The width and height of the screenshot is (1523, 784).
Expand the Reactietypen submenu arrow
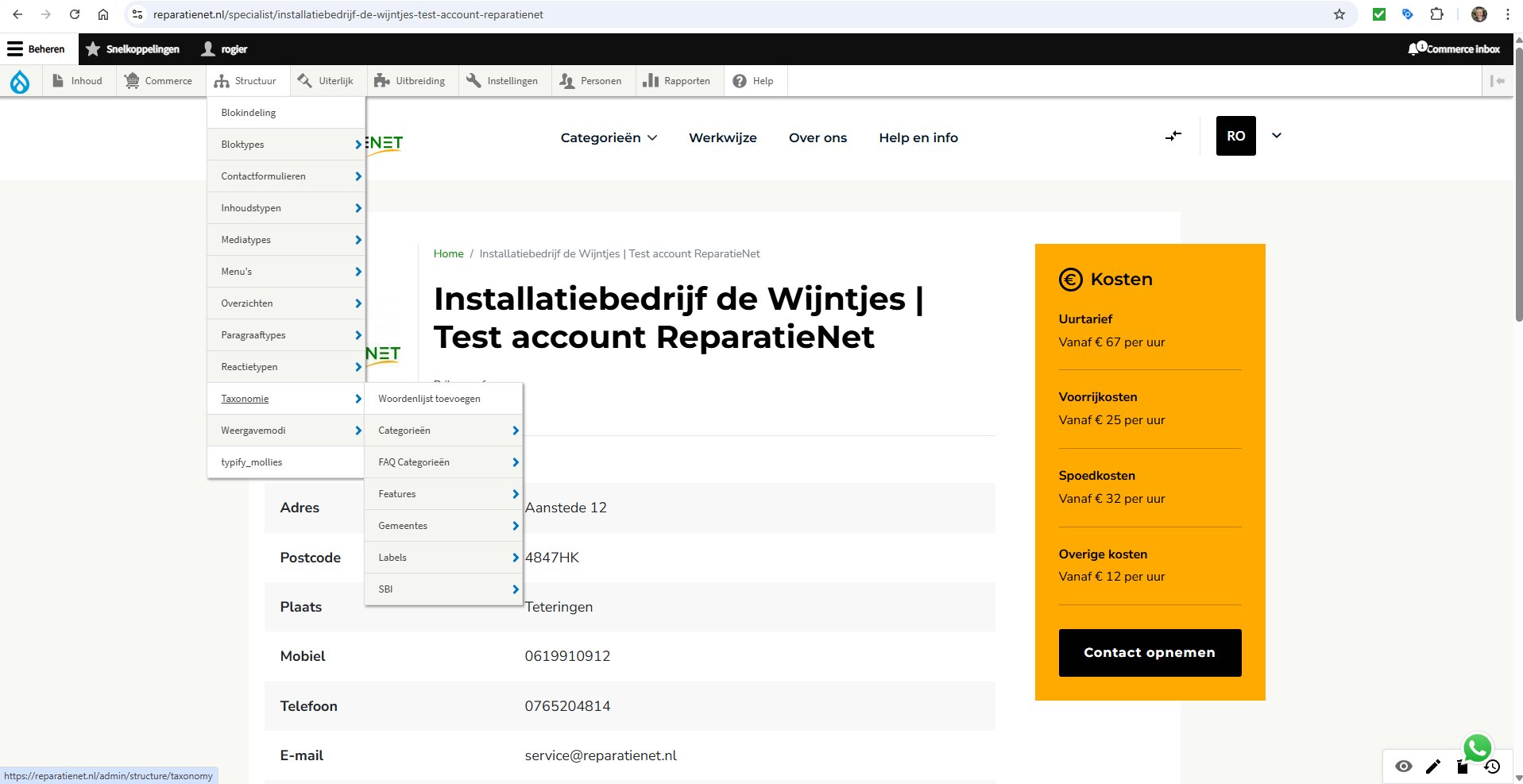coord(358,367)
